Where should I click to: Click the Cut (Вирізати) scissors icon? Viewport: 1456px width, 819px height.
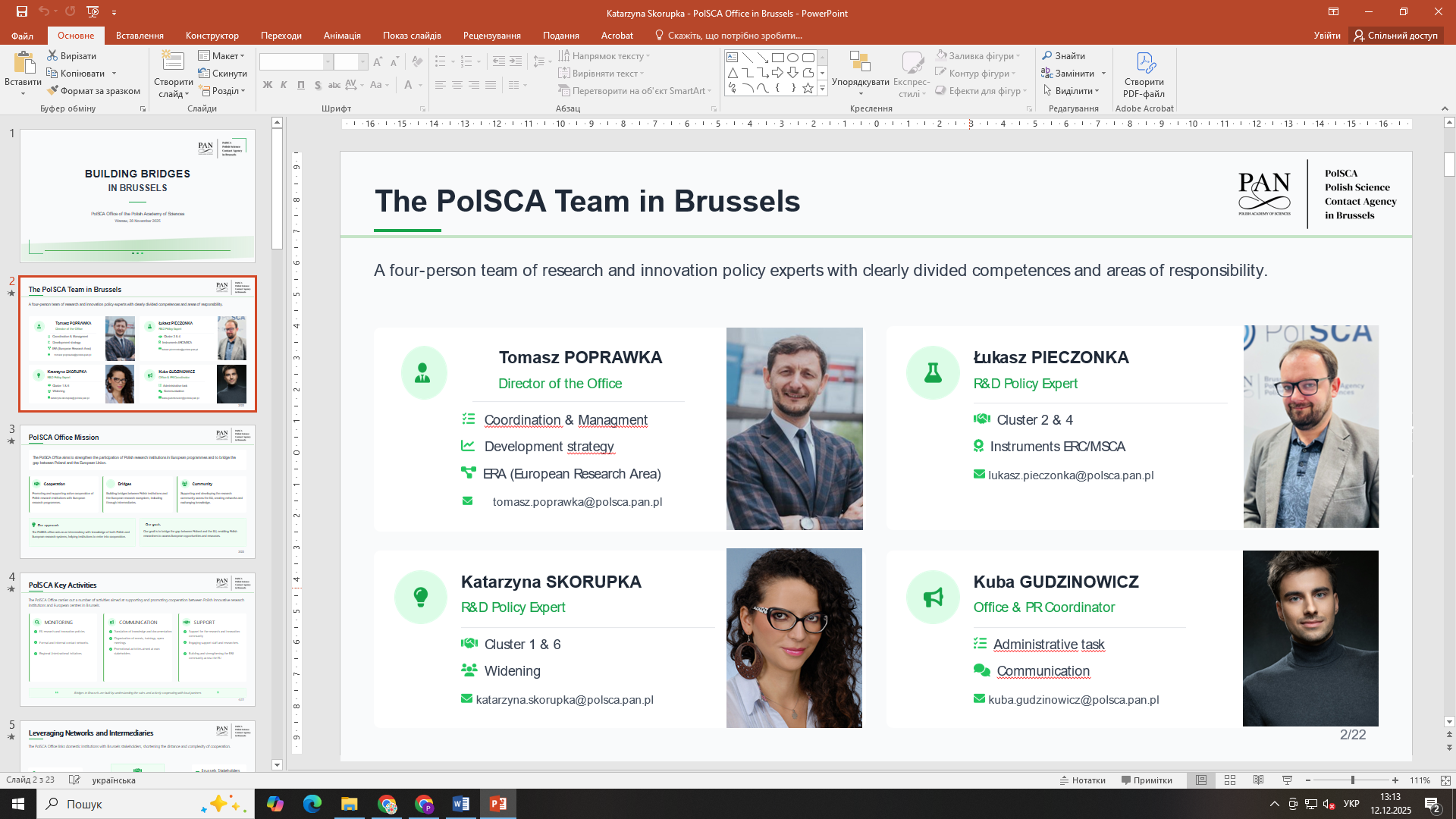click(x=52, y=55)
